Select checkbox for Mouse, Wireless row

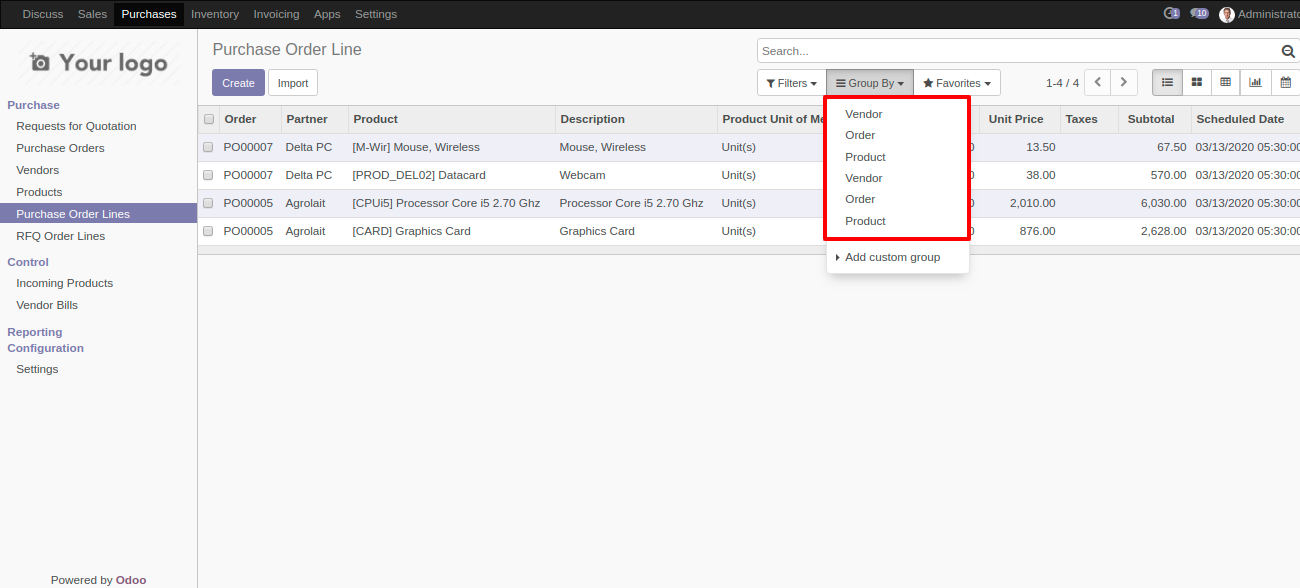[x=208, y=147]
